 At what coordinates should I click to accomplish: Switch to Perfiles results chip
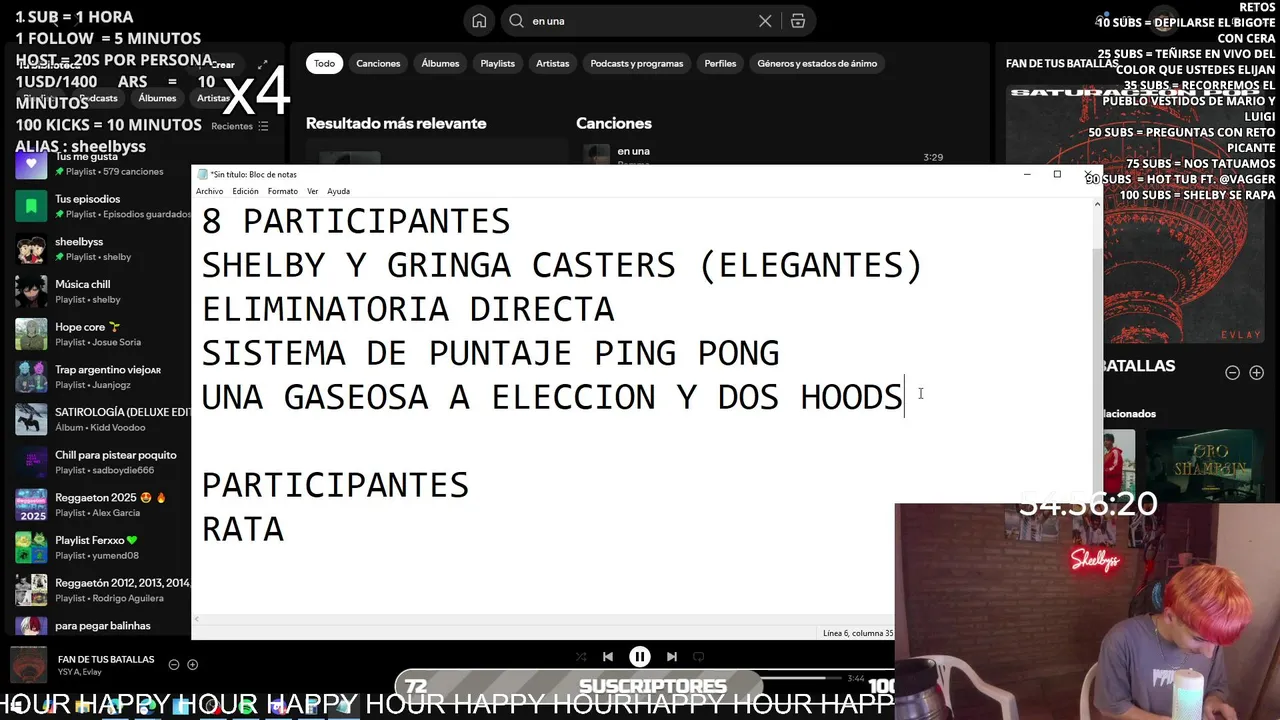[x=720, y=63]
